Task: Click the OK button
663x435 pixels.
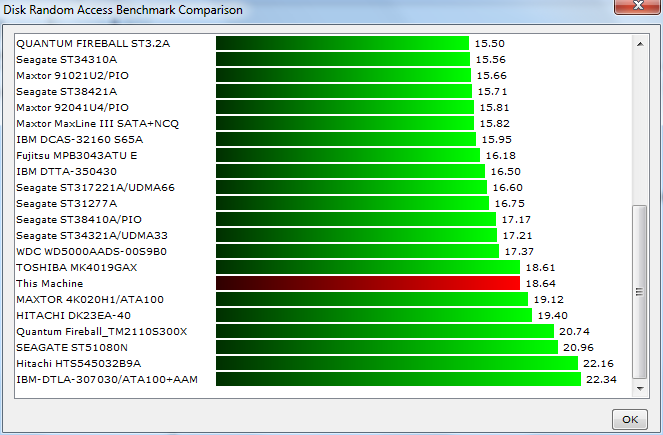Action: 630,419
